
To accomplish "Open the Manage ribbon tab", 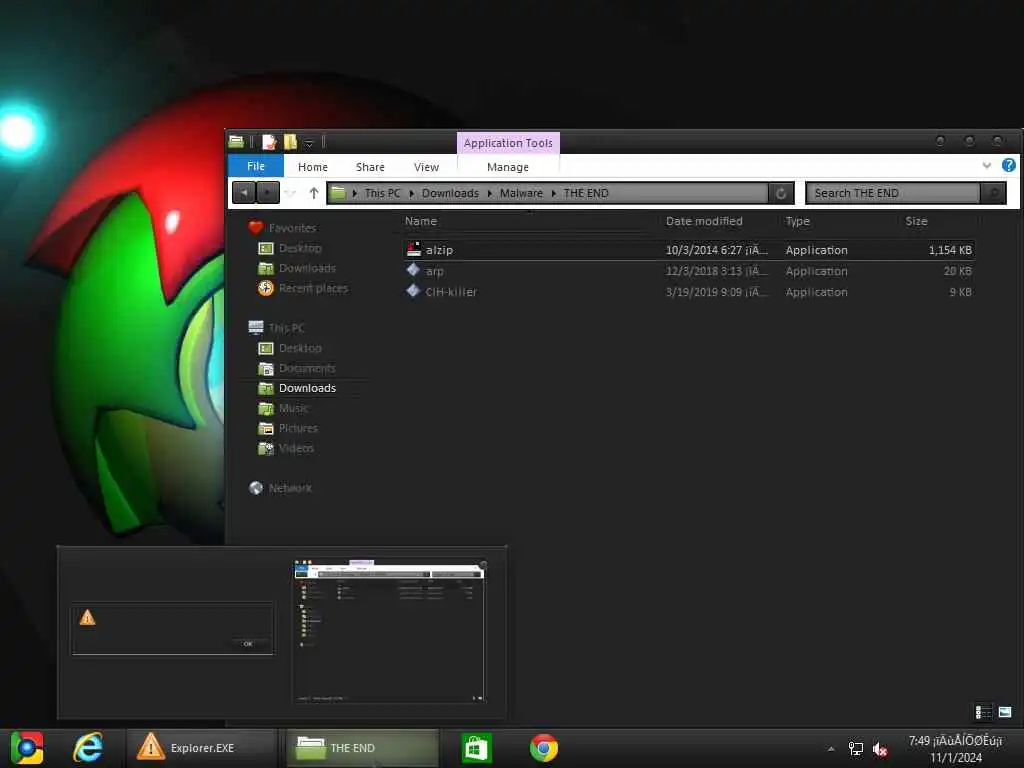I will 508,167.
